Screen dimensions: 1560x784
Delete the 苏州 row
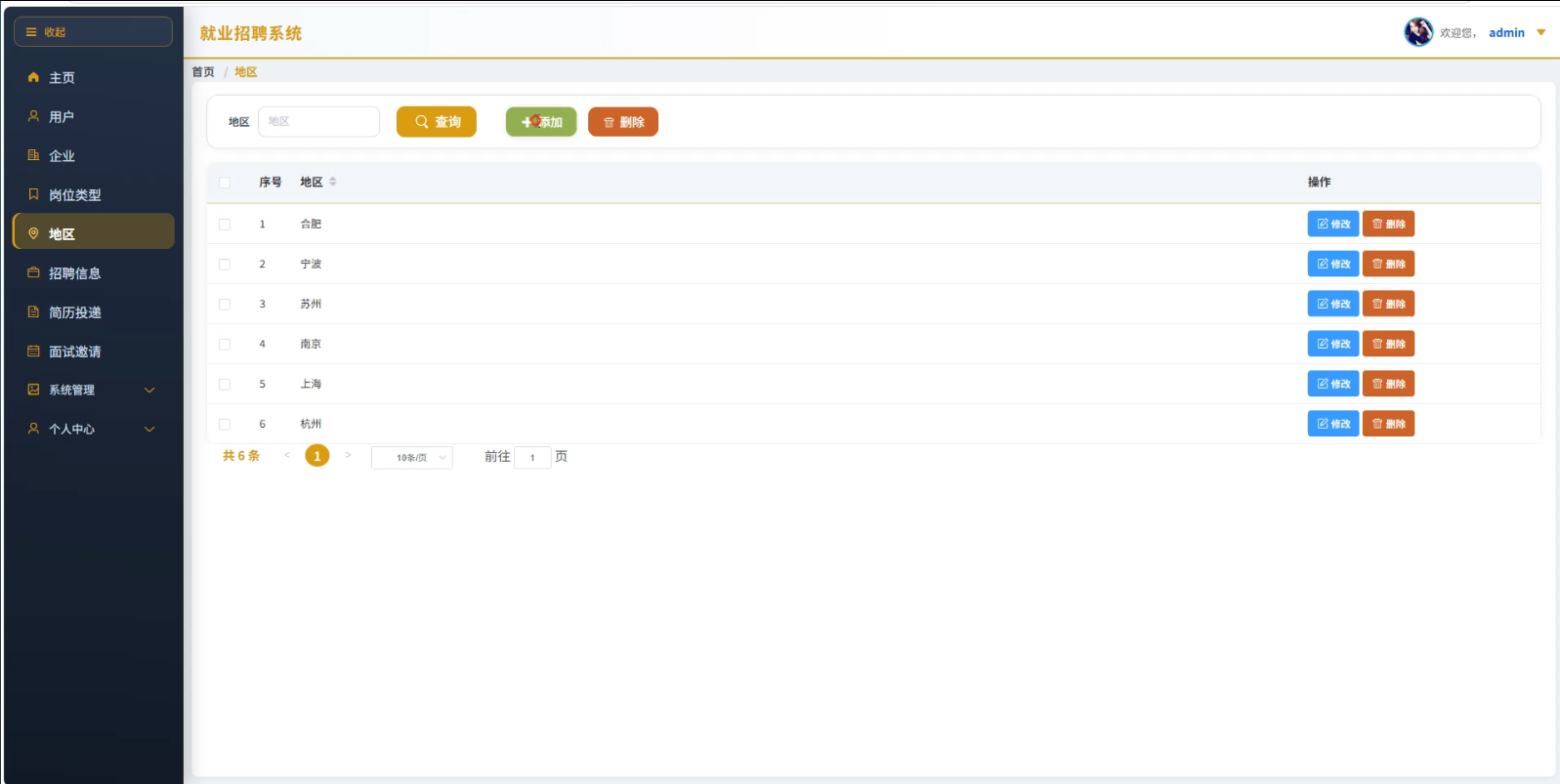click(1388, 304)
